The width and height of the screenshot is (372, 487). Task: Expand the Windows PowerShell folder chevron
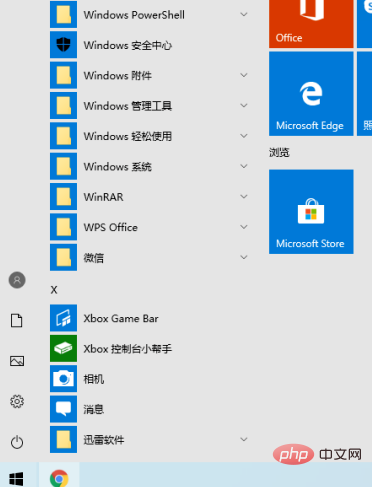click(244, 15)
